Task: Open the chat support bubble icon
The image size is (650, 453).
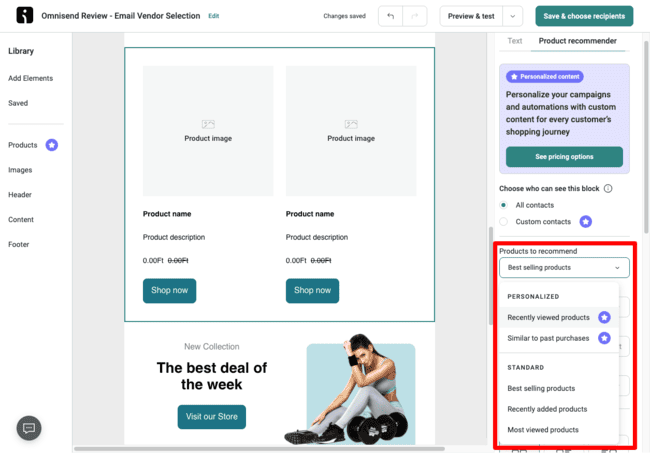Action: pyautogui.click(x=29, y=428)
